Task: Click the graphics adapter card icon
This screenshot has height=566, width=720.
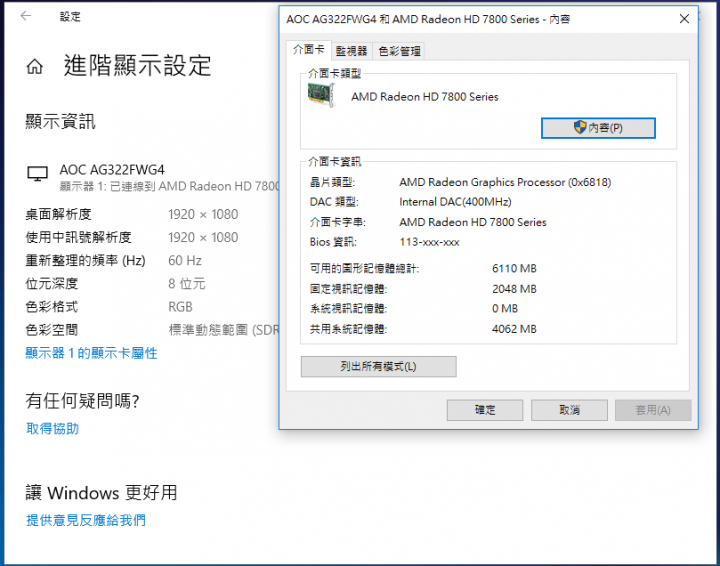Action: (321, 95)
